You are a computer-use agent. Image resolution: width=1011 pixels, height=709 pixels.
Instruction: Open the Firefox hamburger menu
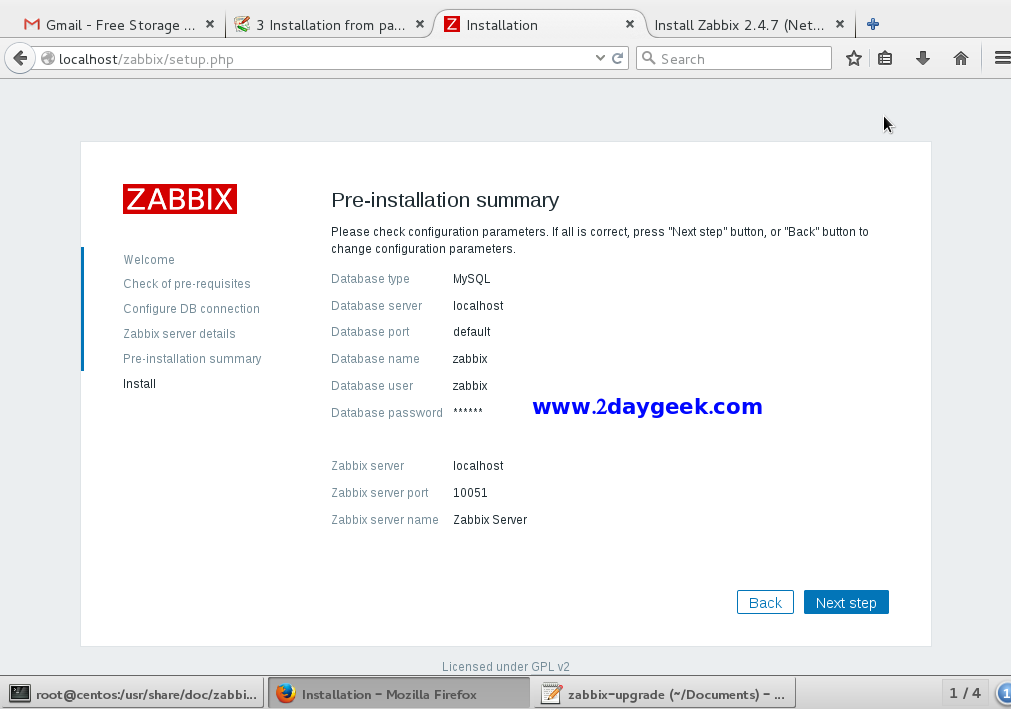[x=1003, y=59]
